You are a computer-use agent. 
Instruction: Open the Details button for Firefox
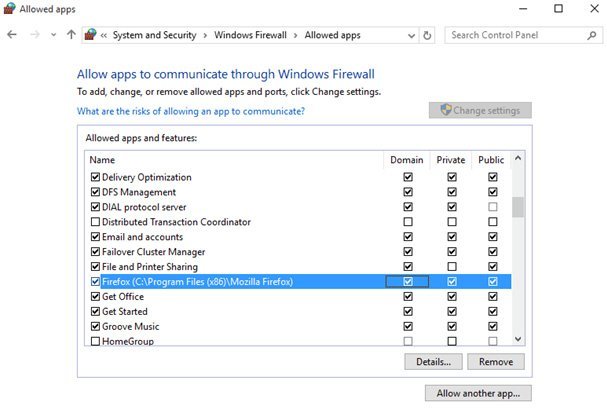tap(434, 362)
